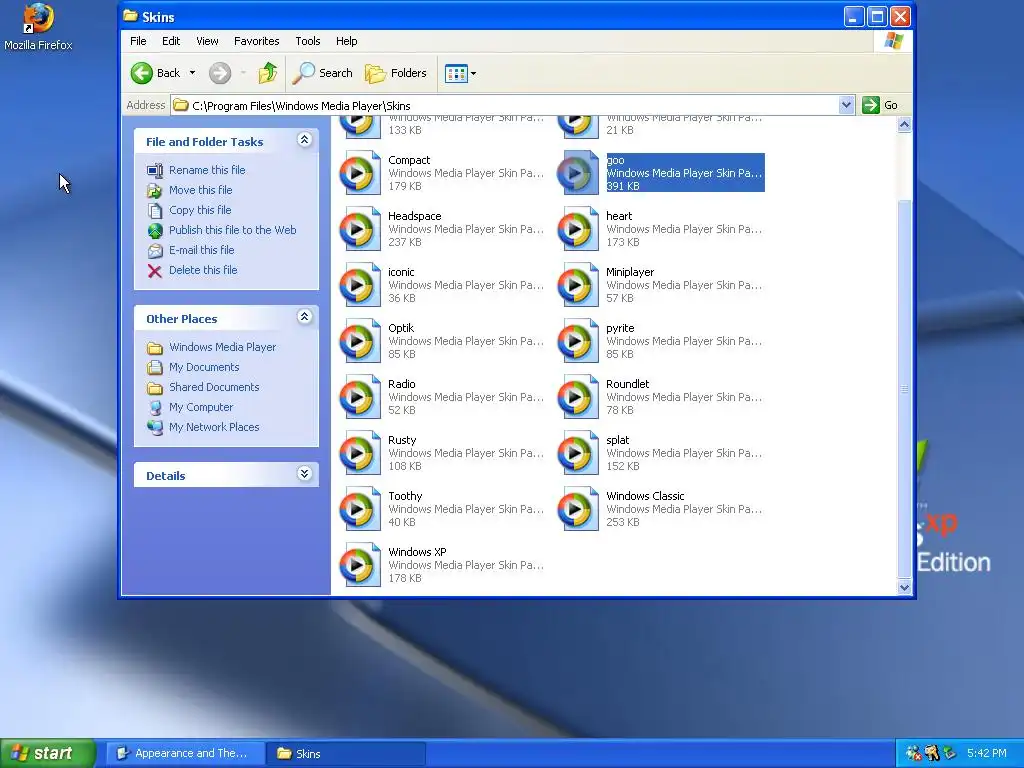Viewport: 1024px width, 768px height.
Task: Collapse the Other Places panel
Action: (304, 317)
